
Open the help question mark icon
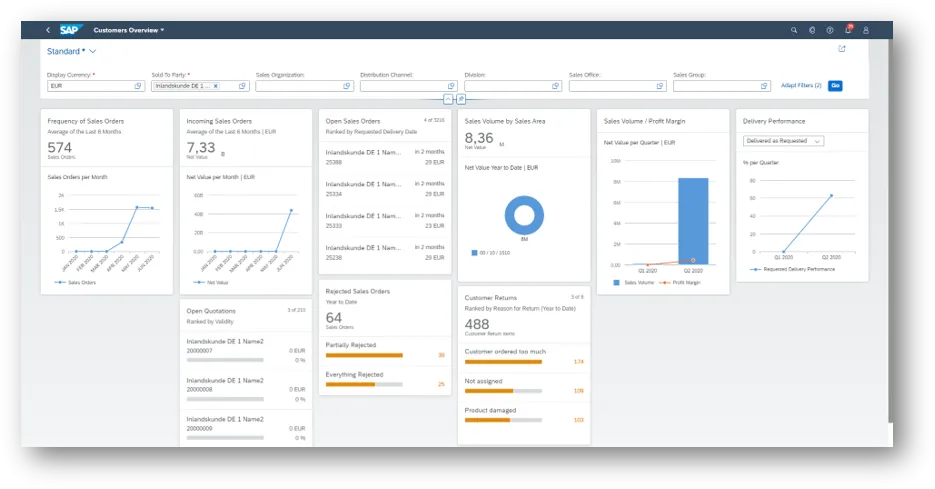[x=830, y=30]
